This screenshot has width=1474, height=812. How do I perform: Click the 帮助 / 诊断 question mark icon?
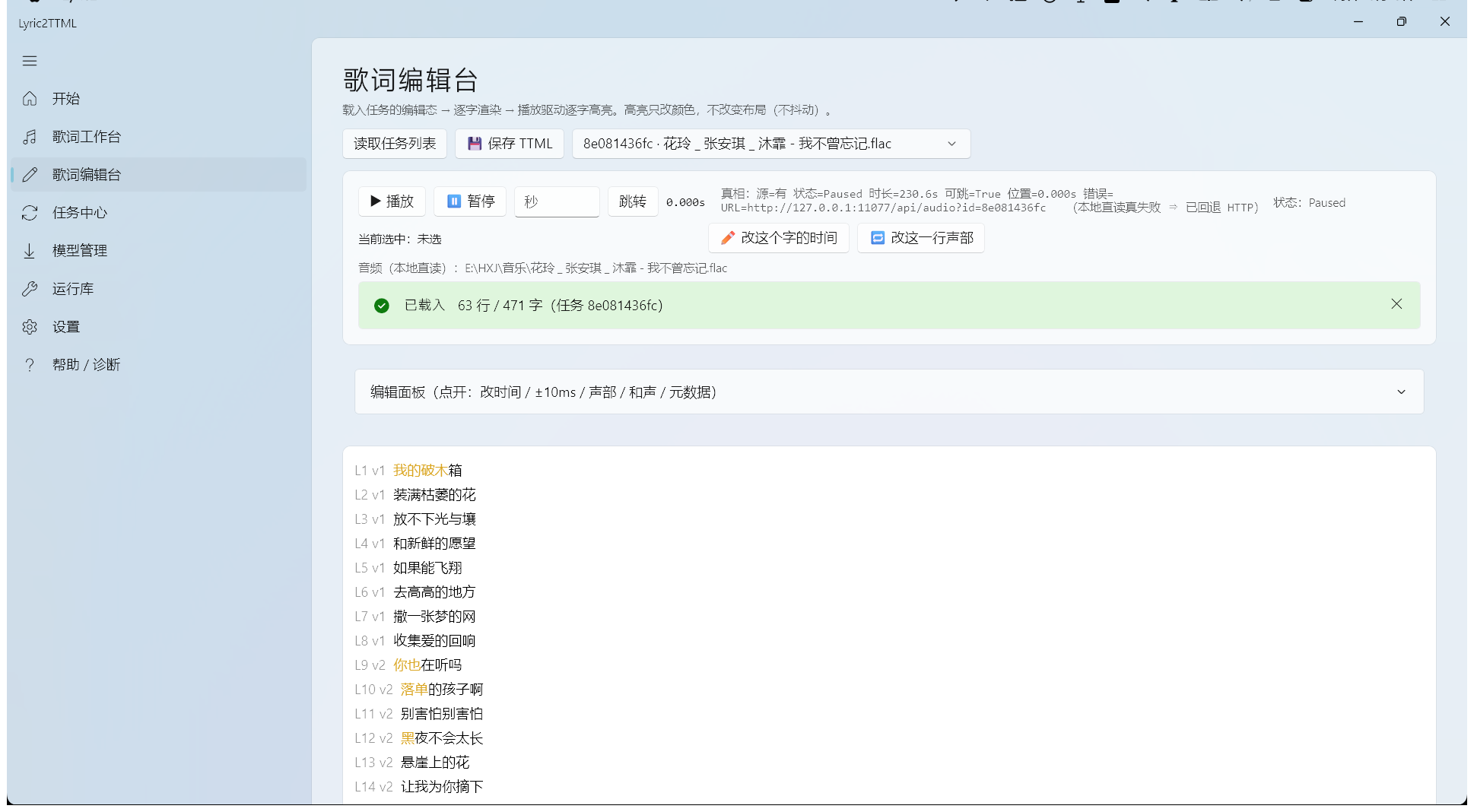(x=30, y=365)
